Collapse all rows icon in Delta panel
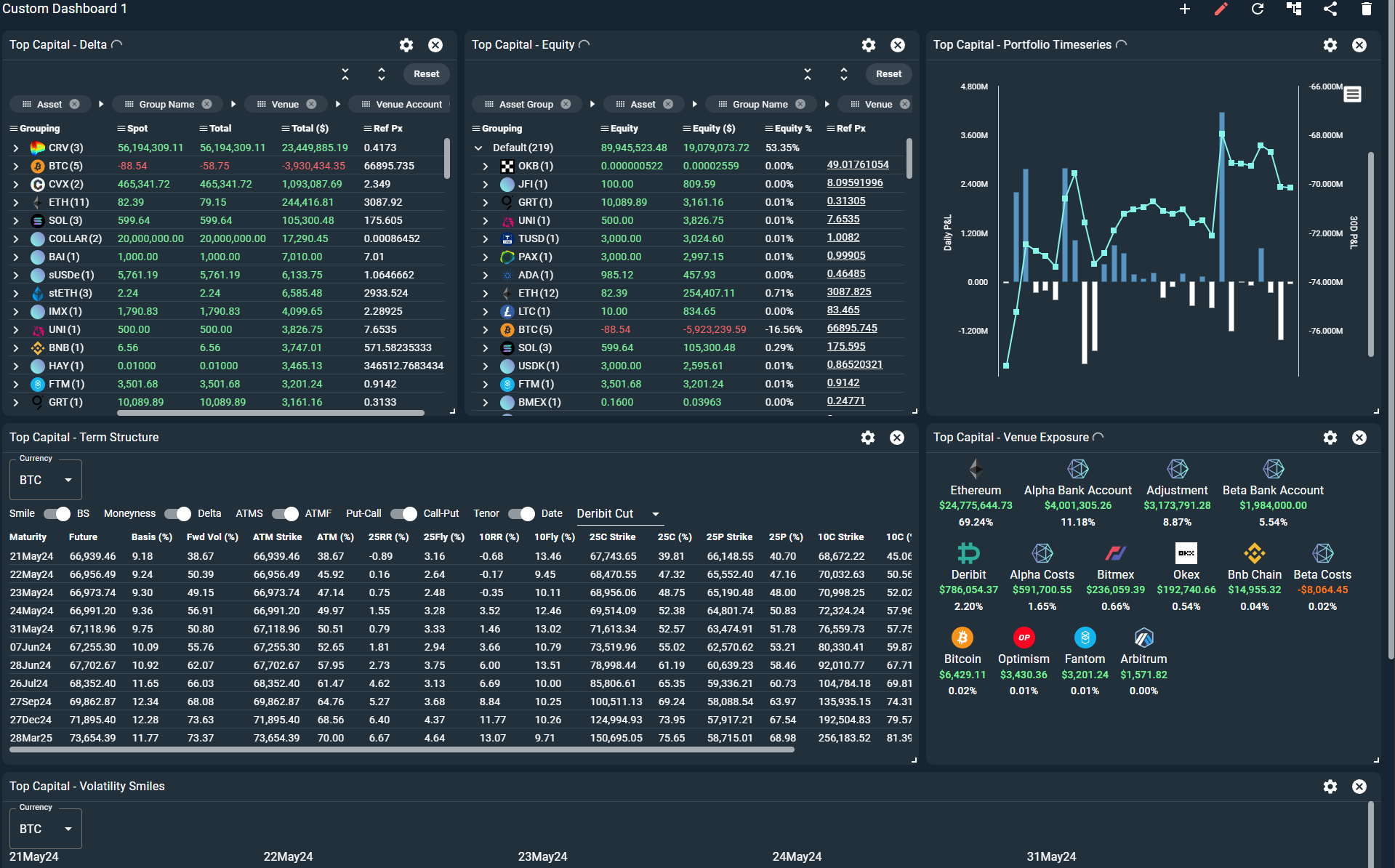The height and width of the screenshot is (868, 1395). 345,74
